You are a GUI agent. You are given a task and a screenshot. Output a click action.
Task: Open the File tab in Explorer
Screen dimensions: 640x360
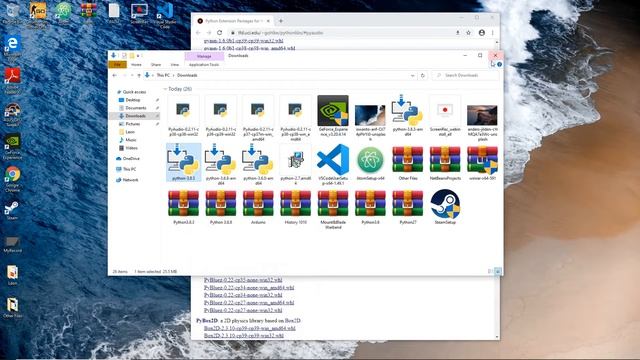tap(118, 64)
